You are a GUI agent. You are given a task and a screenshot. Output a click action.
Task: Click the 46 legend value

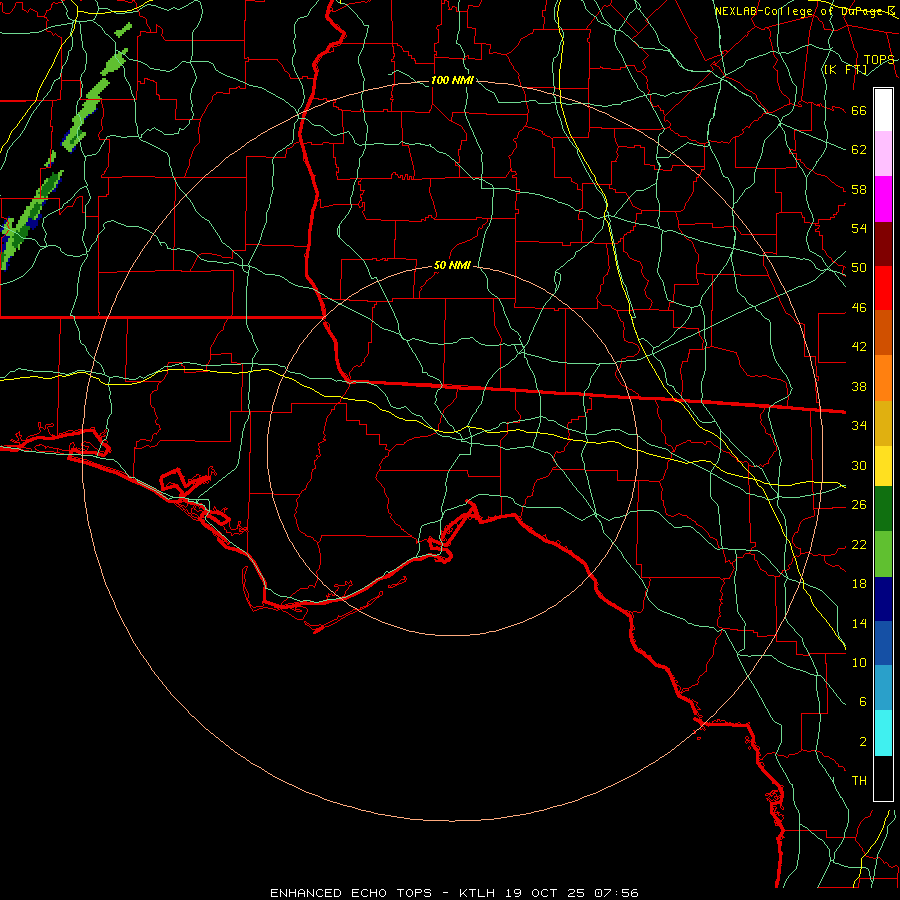click(x=859, y=308)
